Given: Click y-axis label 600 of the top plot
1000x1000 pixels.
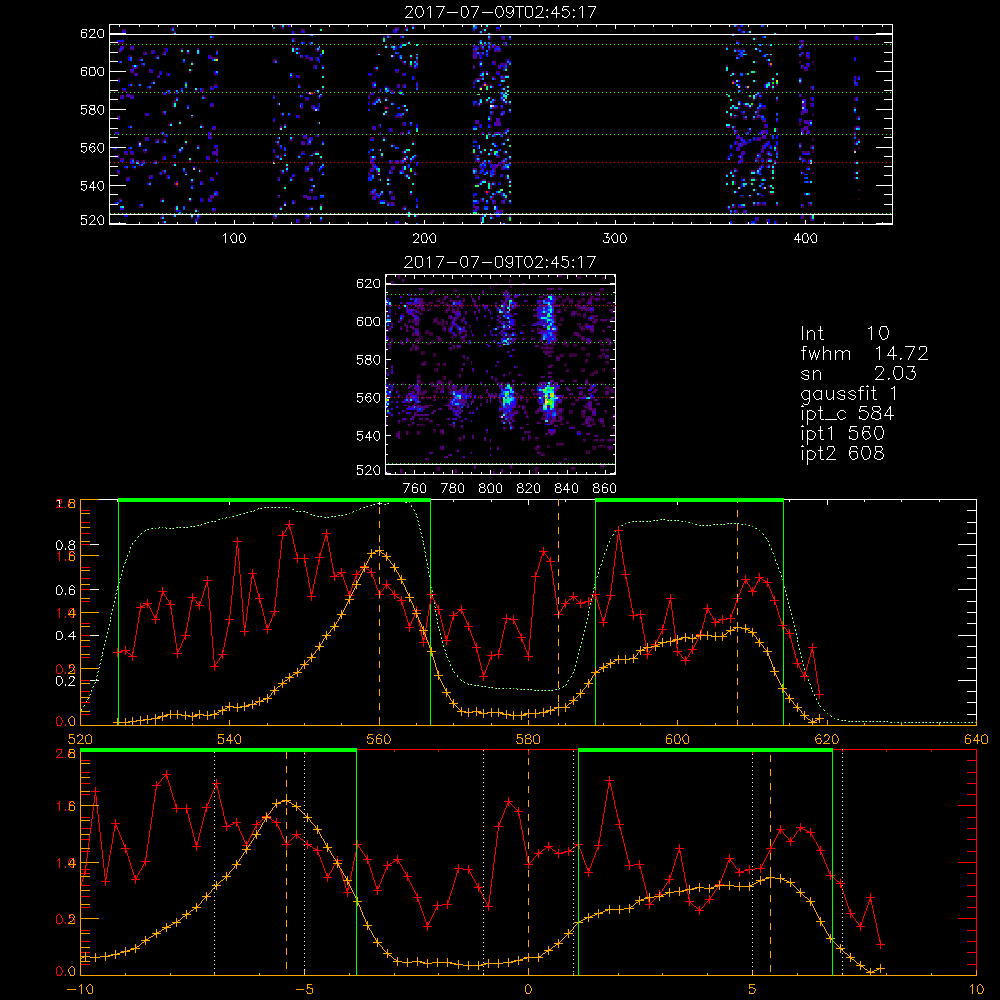Looking at the screenshot, I should tap(92, 71).
